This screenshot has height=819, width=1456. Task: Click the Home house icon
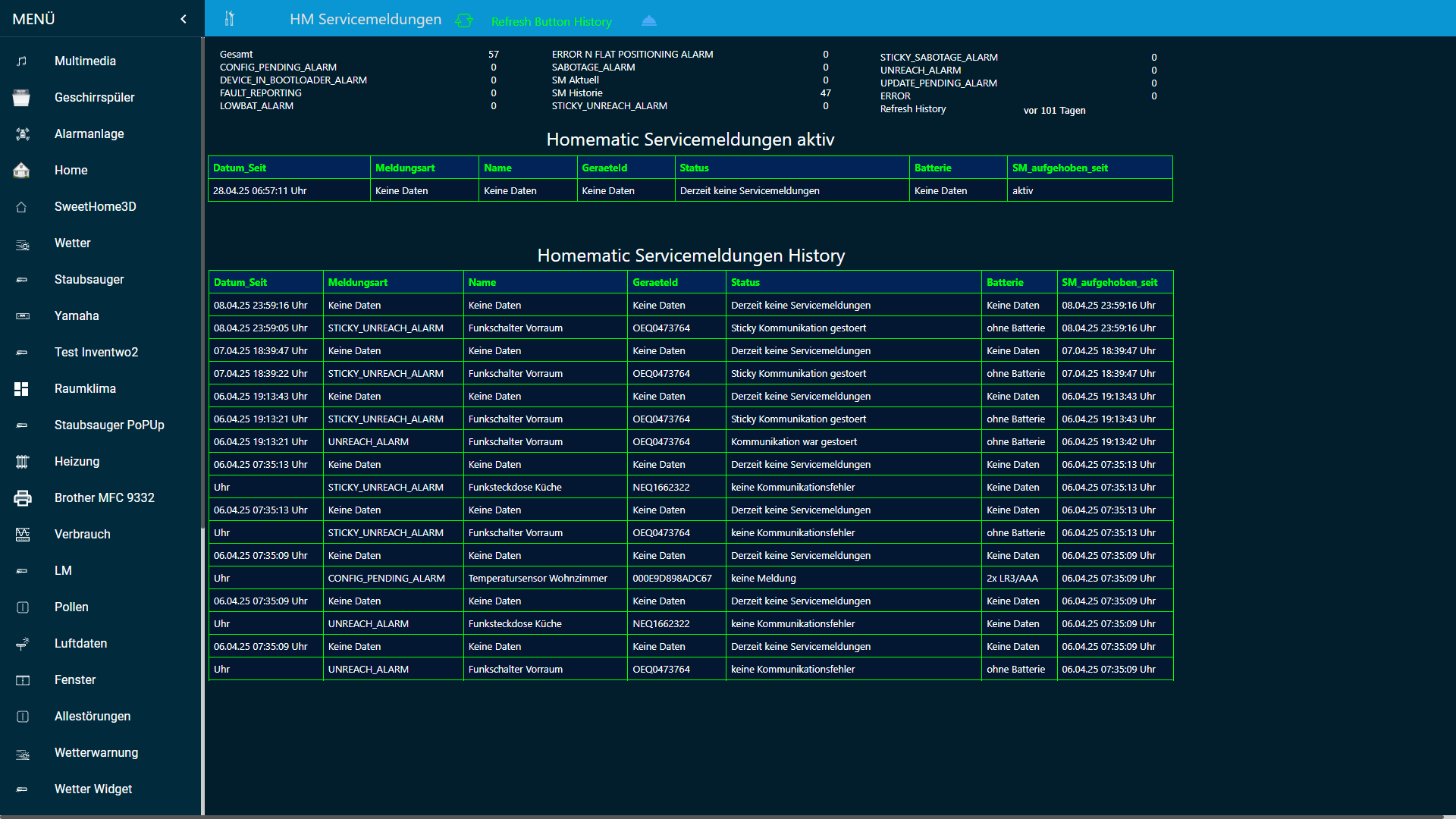click(x=22, y=171)
